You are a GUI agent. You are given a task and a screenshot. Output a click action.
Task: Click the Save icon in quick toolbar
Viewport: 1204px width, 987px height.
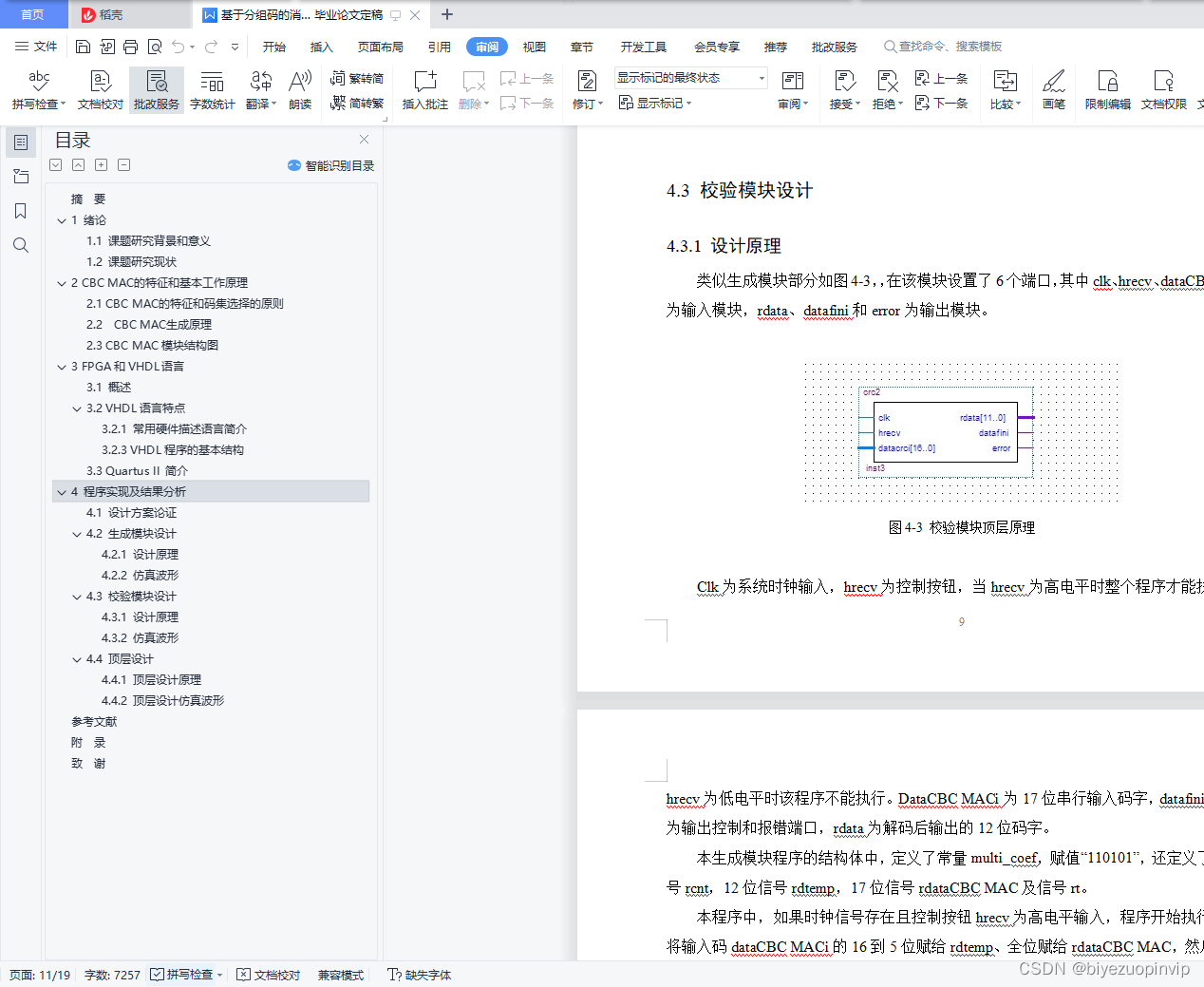pyautogui.click(x=83, y=47)
